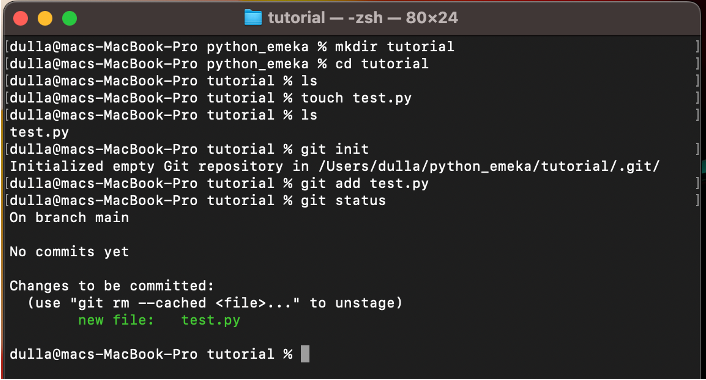Image resolution: width=706 pixels, height=380 pixels.
Task: Click the 'On branch main' output line
Action: pyautogui.click(x=69, y=218)
